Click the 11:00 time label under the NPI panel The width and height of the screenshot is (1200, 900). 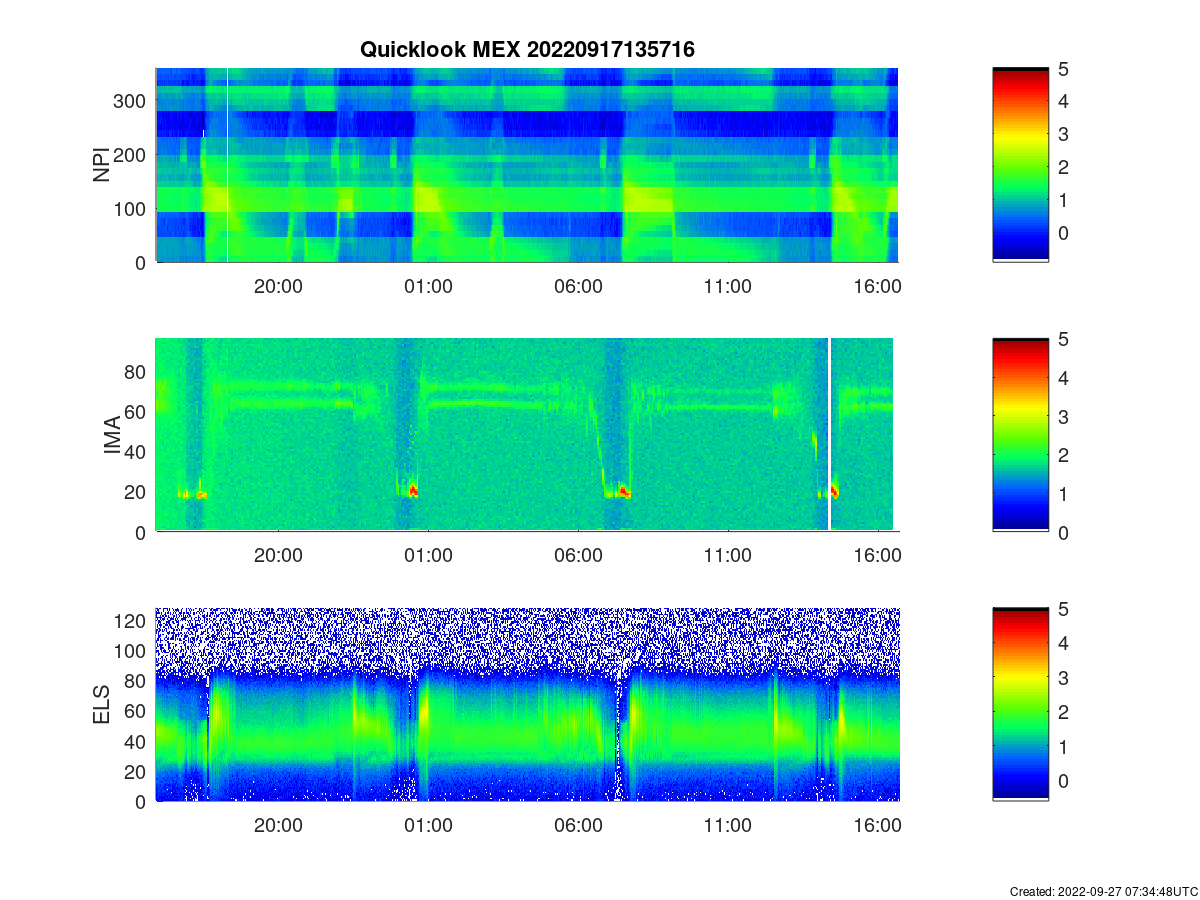(x=728, y=286)
